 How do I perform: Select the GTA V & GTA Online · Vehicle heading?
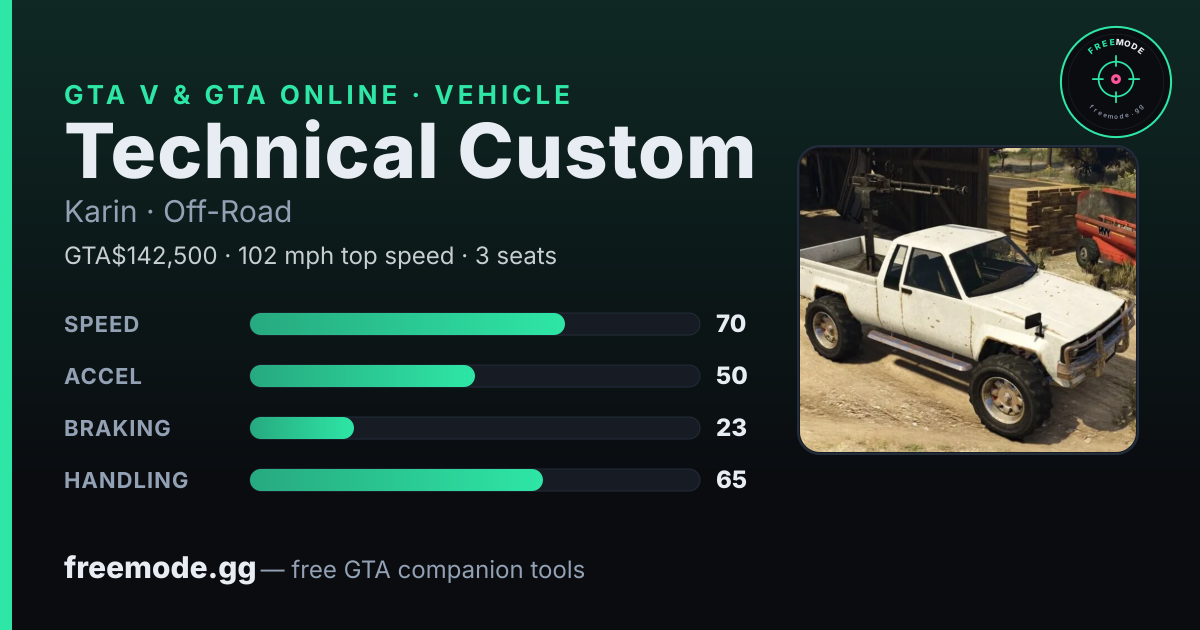tap(318, 95)
